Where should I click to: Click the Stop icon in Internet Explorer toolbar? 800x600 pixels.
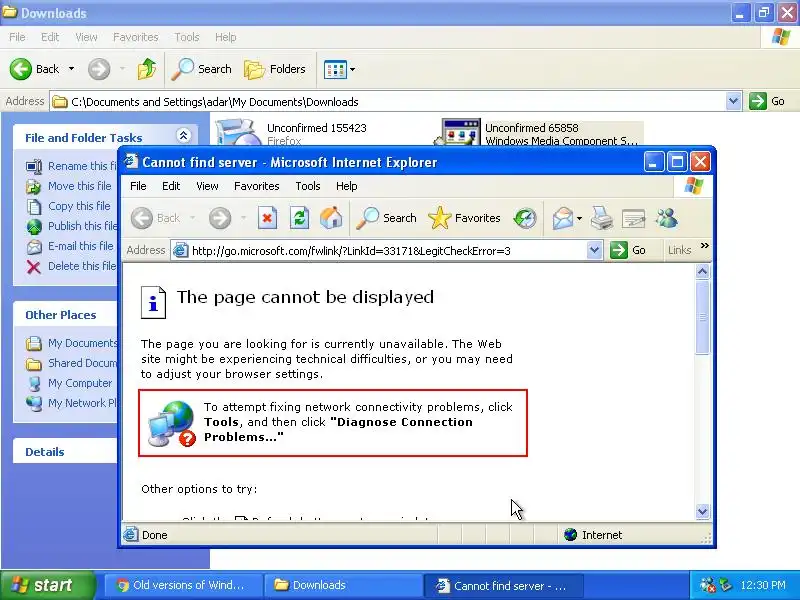tap(267, 218)
